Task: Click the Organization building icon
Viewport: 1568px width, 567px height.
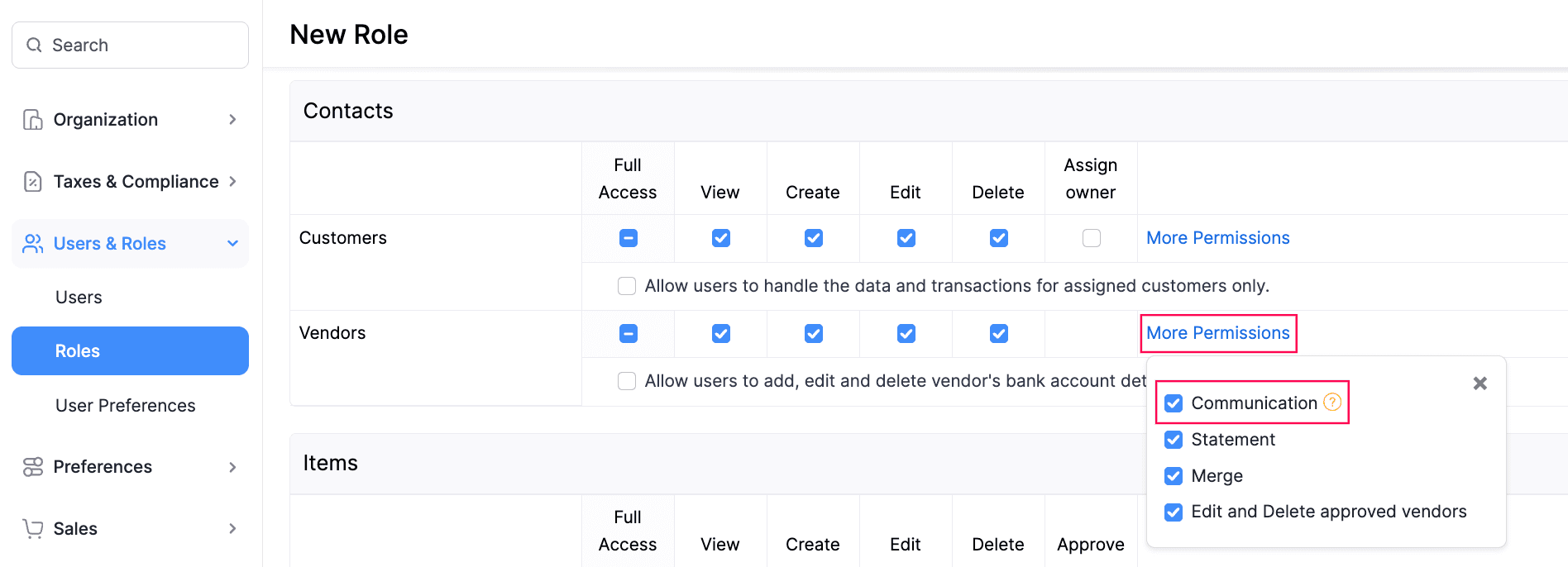Action: click(x=33, y=120)
